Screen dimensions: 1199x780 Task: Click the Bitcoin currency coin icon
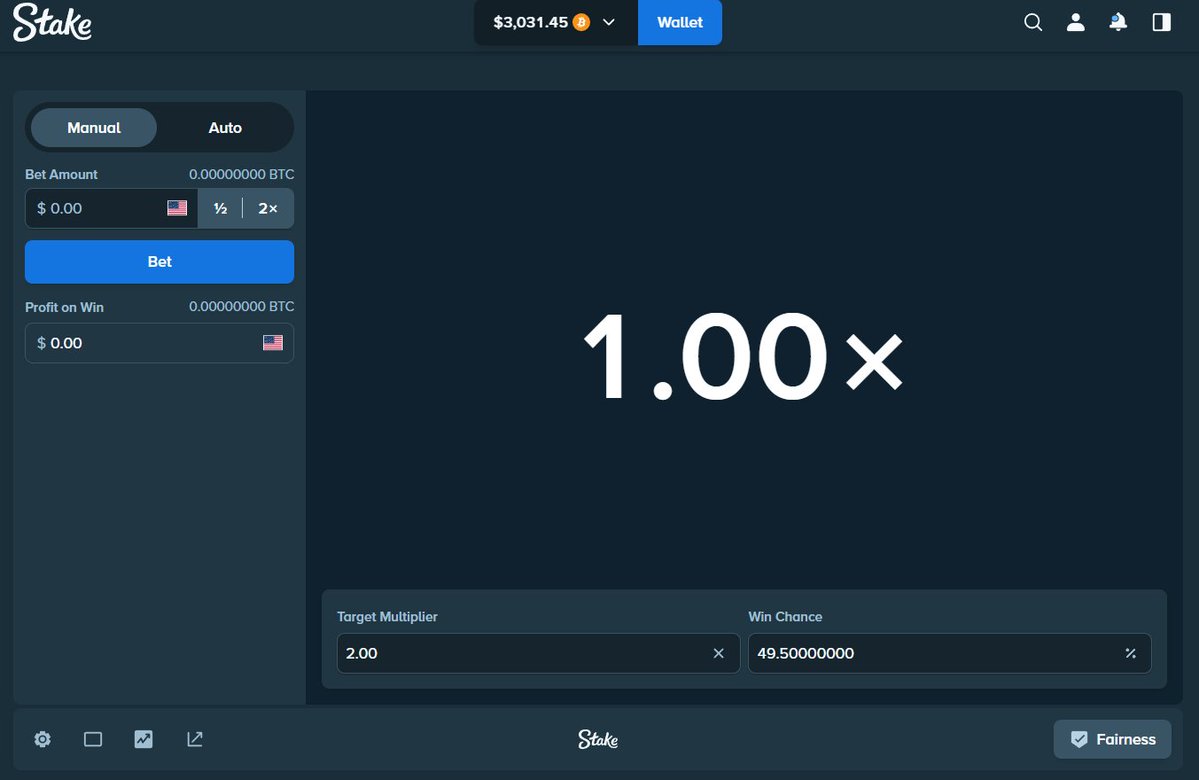pyautogui.click(x=581, y=22)
